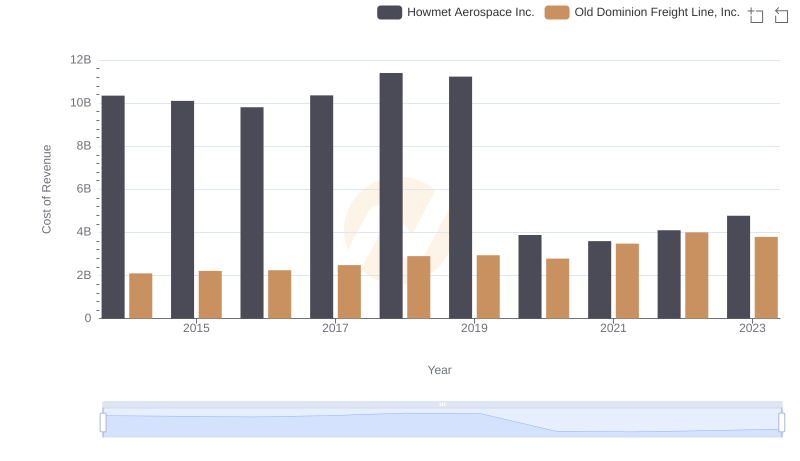The width and height of the screenshot is (800, 461).
Task: Click the 2021 x-axis label
Action: tap(613, 328)
